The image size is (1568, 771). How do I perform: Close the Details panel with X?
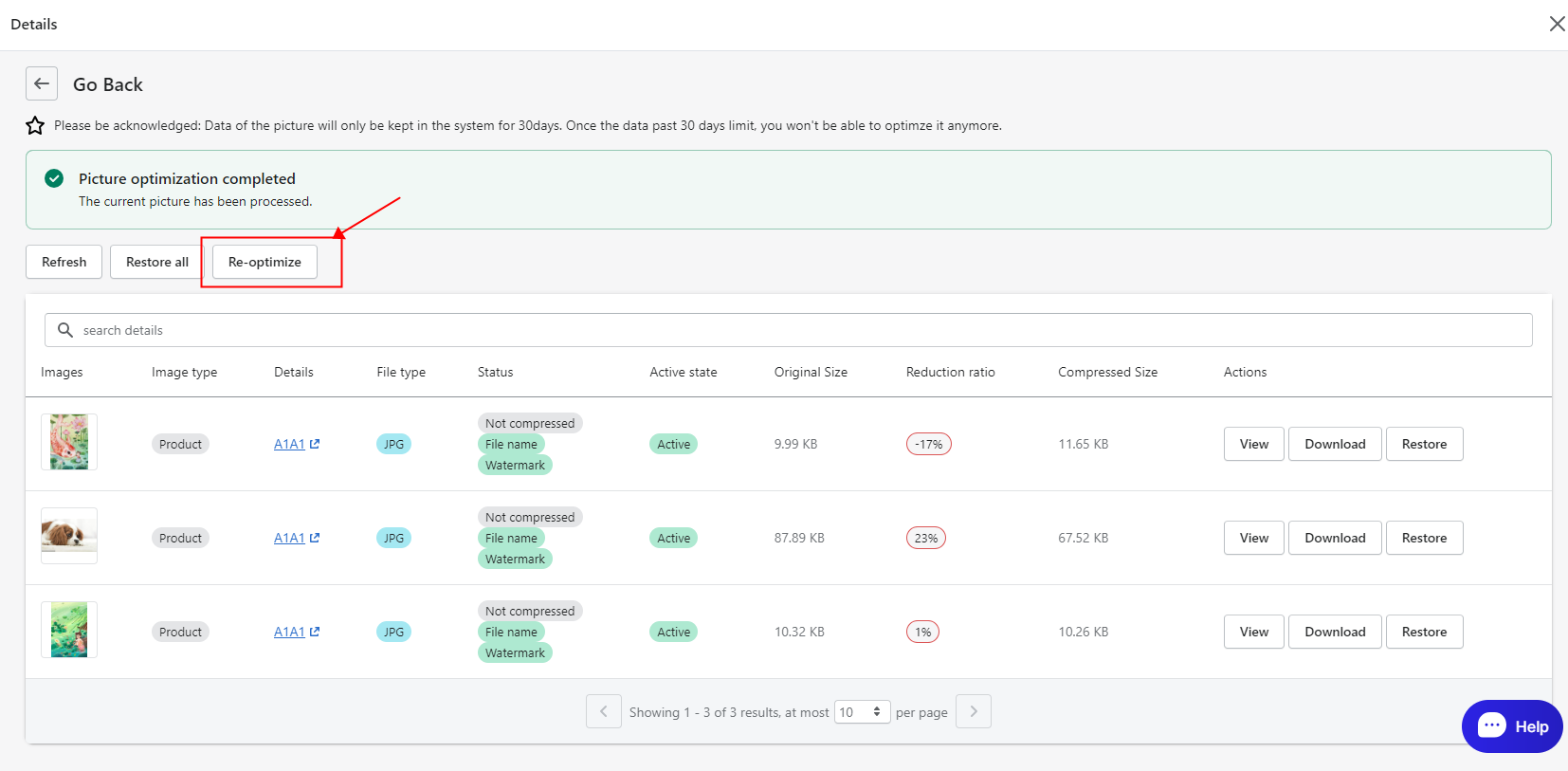(x=1557, y=24)
